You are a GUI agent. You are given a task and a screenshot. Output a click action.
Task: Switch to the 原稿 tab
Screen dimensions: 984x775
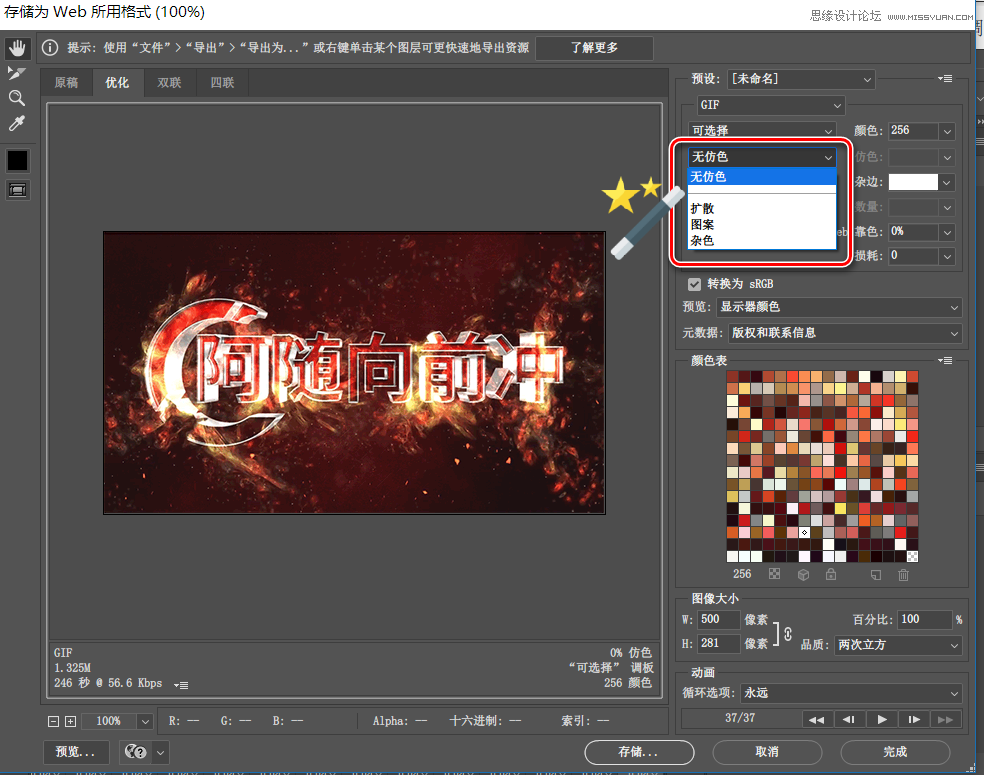click(x=66, y=82)
